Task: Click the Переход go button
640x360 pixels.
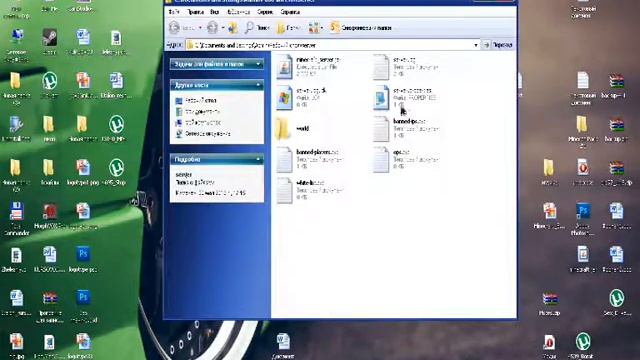Action: coord(497,45)
